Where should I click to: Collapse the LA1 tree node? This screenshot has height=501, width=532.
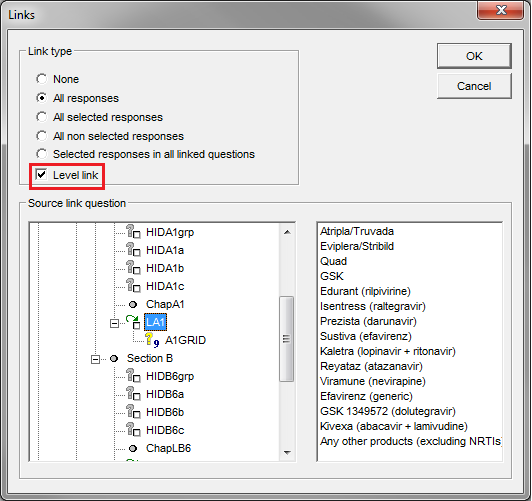tap(114, 323)
